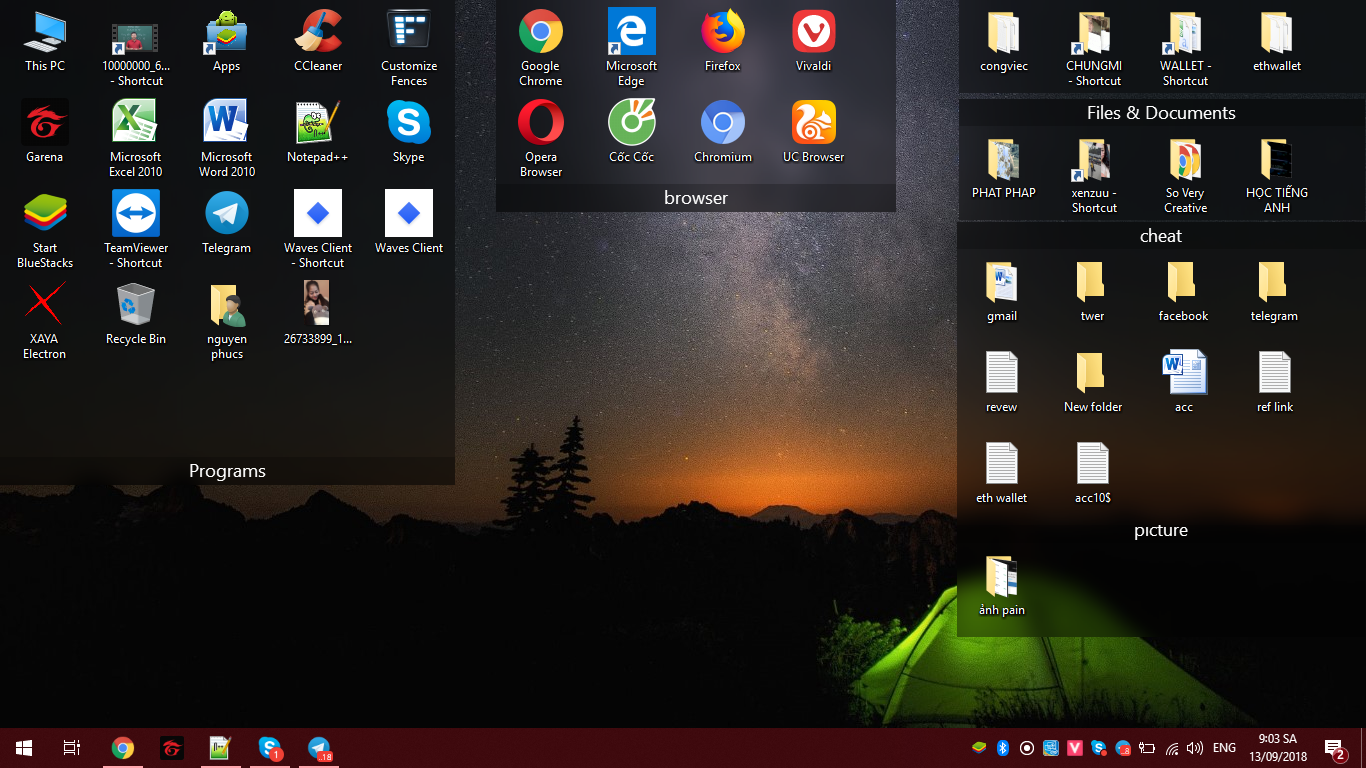Select the Garena icon on the desktop
This screenshot has width=1366, height=768.
pos(45,132)
